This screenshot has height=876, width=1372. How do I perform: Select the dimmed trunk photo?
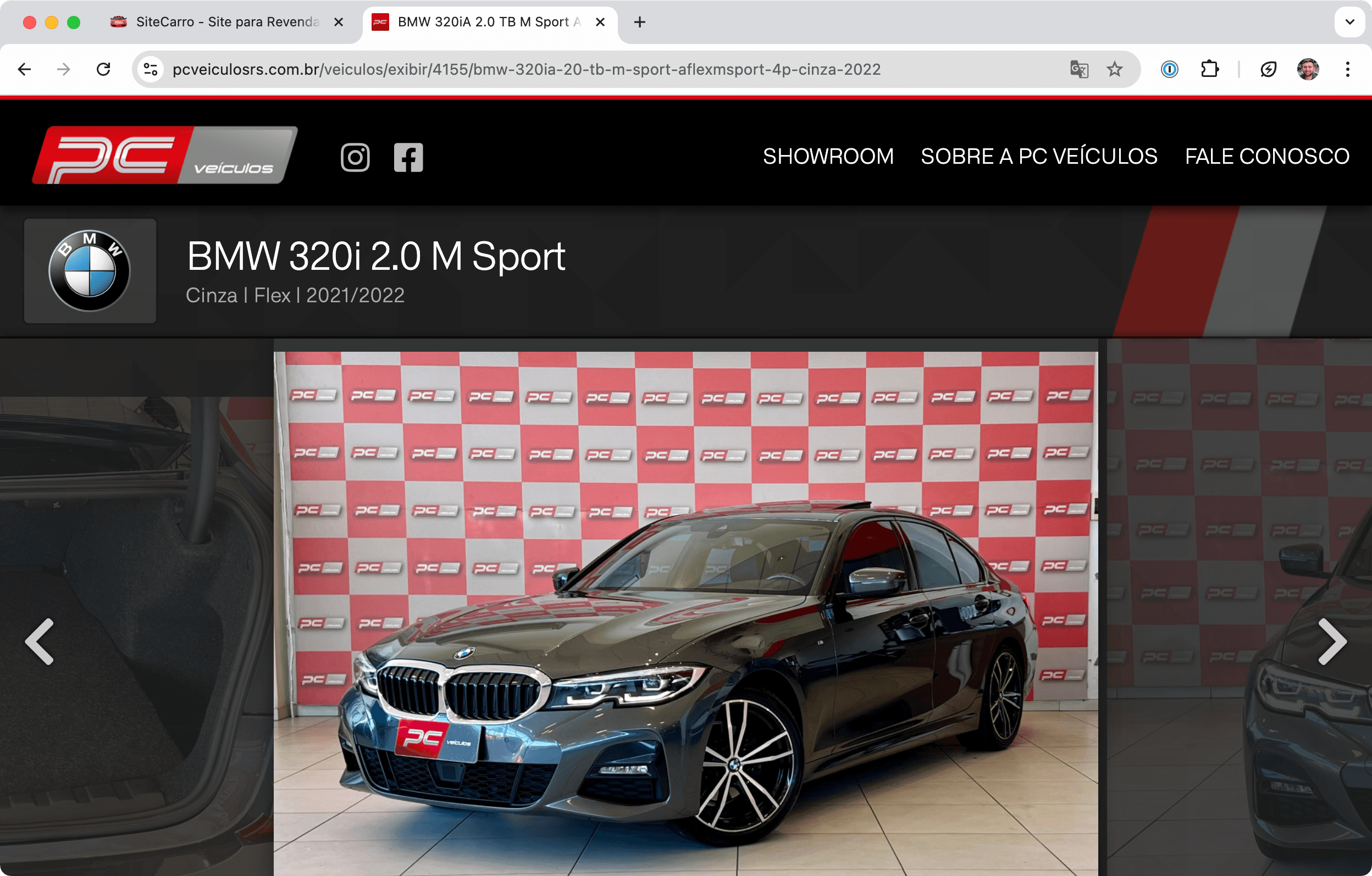pyautogui.click(x=137, y=636)
